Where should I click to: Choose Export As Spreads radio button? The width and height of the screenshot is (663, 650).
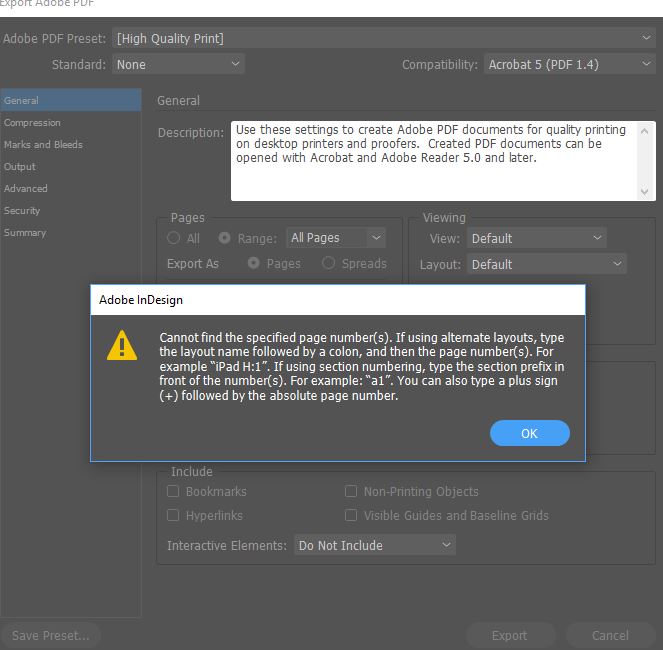[329, 263]
